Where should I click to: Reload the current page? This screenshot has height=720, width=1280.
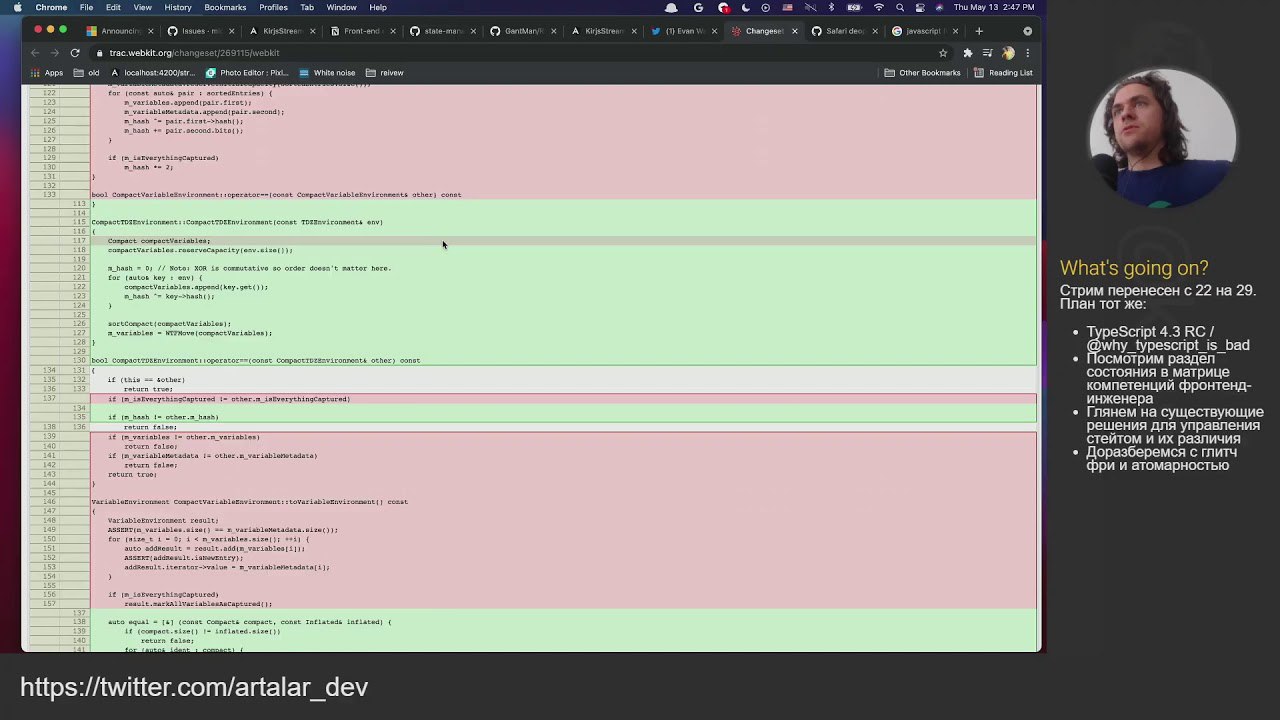74,53
